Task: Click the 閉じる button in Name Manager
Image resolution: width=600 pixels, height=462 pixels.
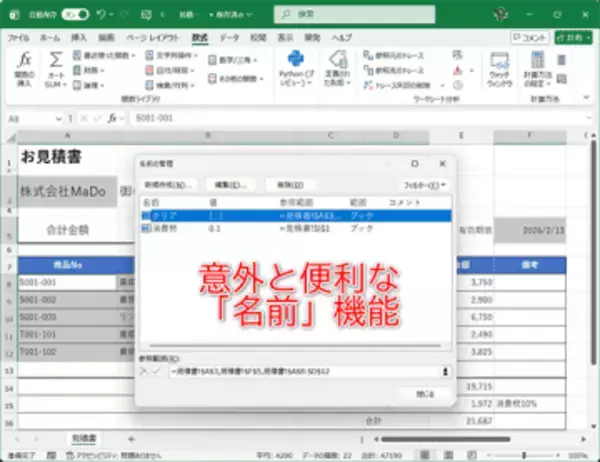Action: coord(425,394)
